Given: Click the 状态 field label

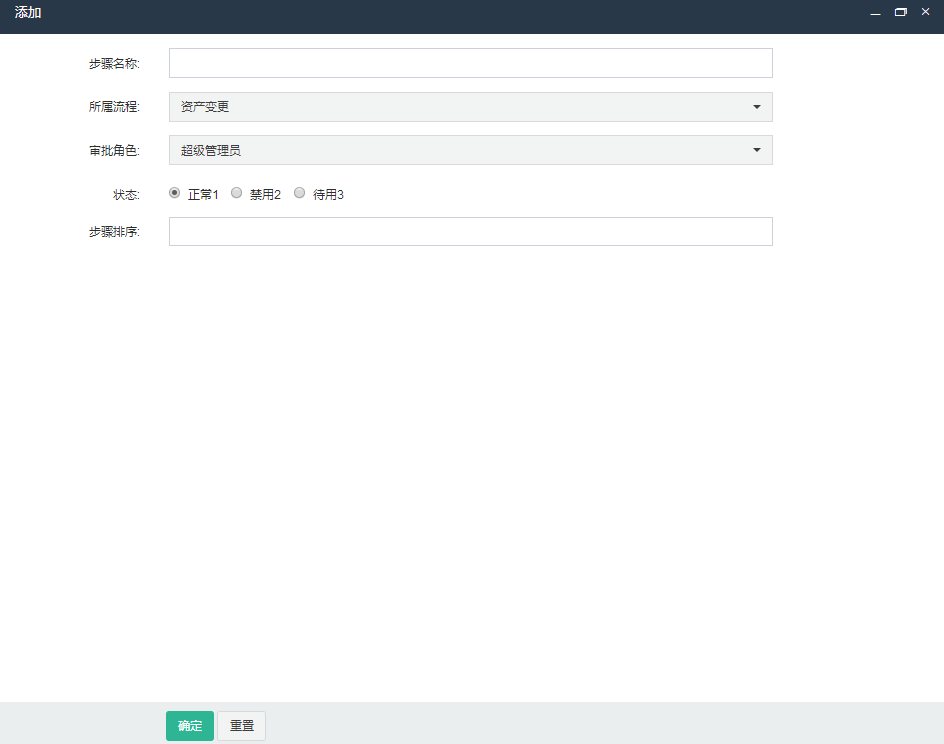Looking at the screenshot, I should (x=126, y=195).
